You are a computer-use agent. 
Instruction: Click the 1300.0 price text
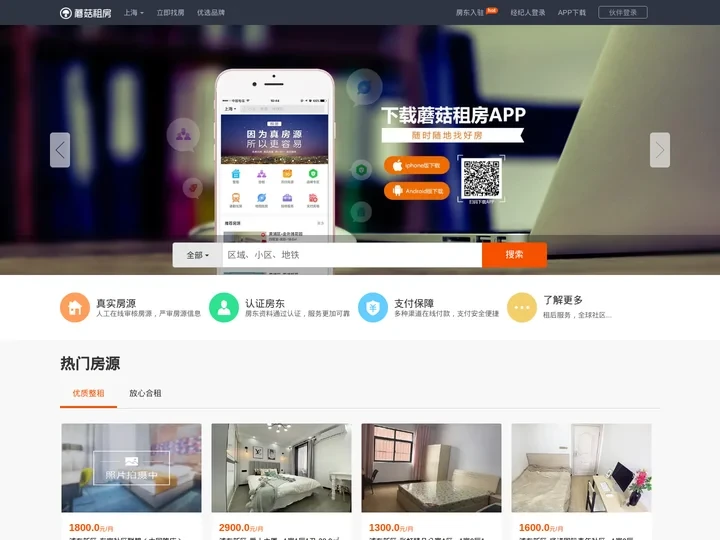[x=384, y=528]
